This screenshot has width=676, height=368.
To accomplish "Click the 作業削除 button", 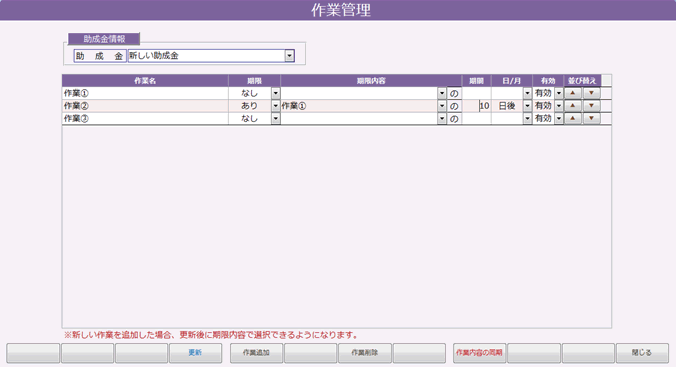I will coord(365,353).
